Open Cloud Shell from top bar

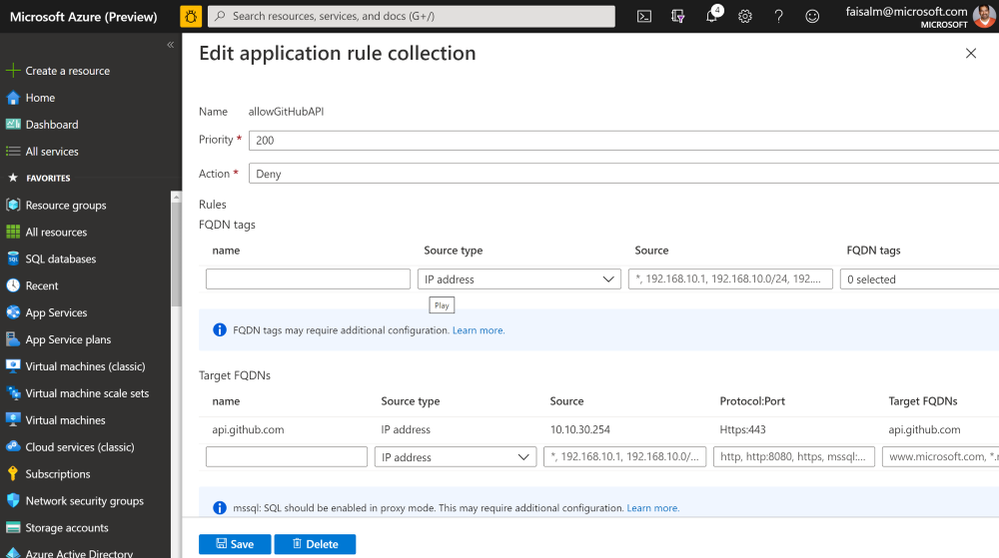(644, 17)
